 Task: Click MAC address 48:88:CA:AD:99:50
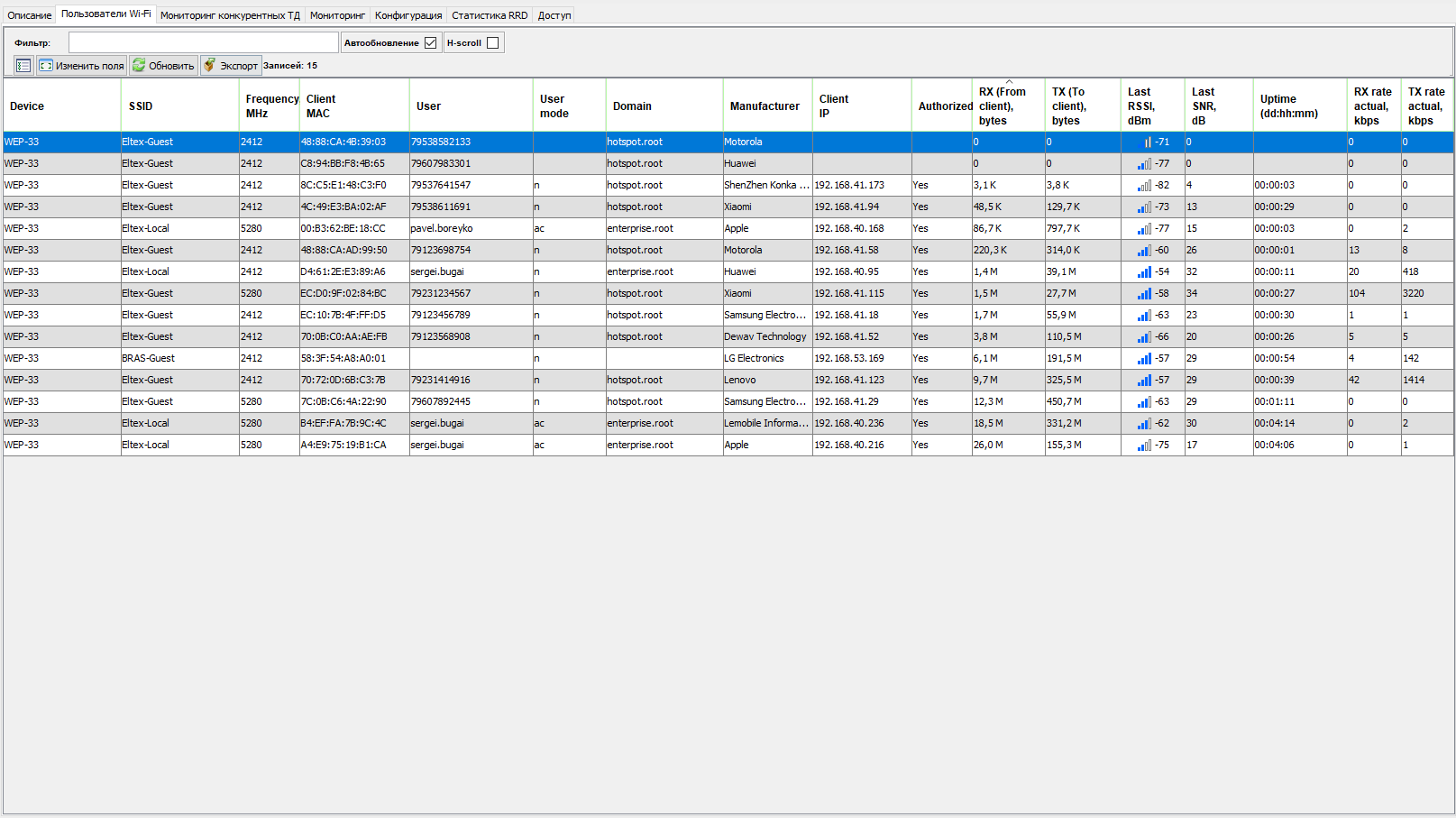(x=354, y=251)
